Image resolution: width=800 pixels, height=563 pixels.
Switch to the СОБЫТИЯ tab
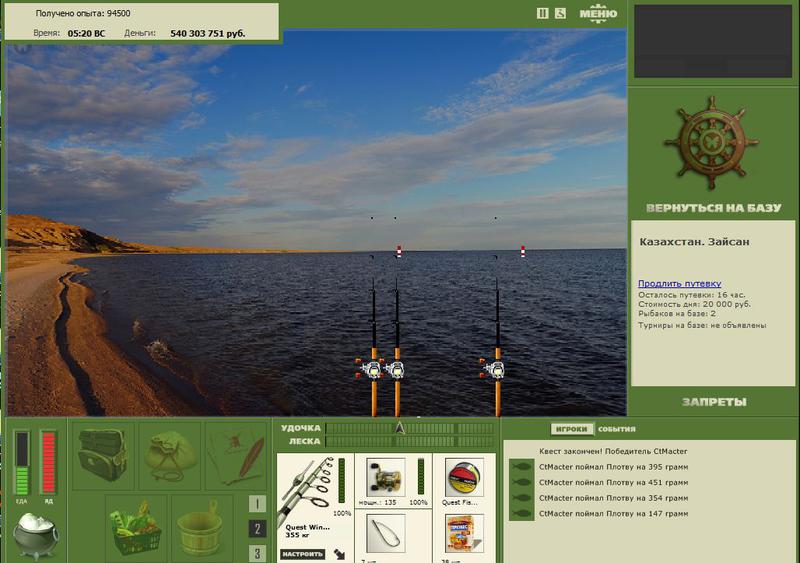(616, 429)
